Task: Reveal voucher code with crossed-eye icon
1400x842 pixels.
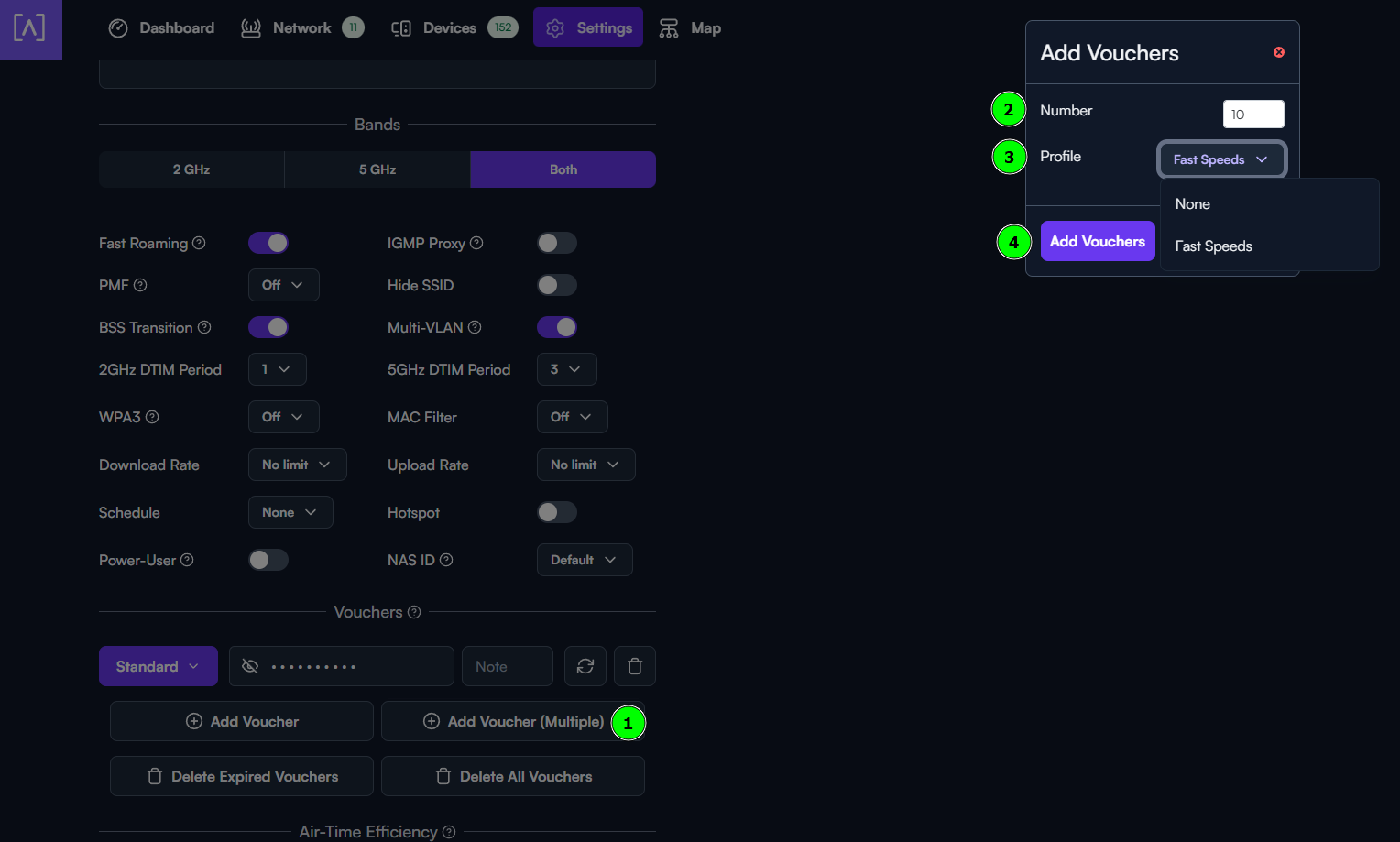Action: 250,666
